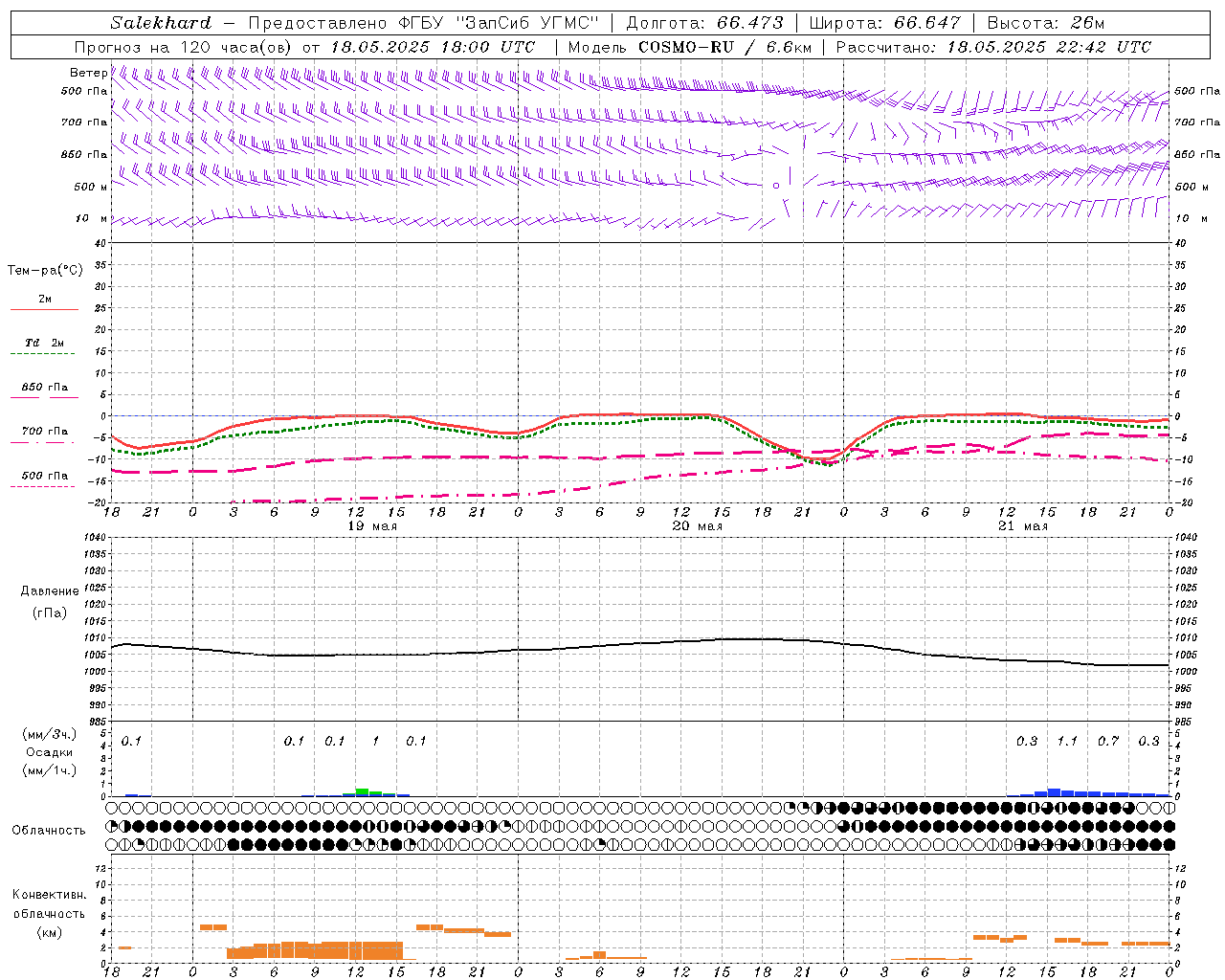Click the '19 мая' date label
Screen dimensions: 1225x980
pos(372,526)
